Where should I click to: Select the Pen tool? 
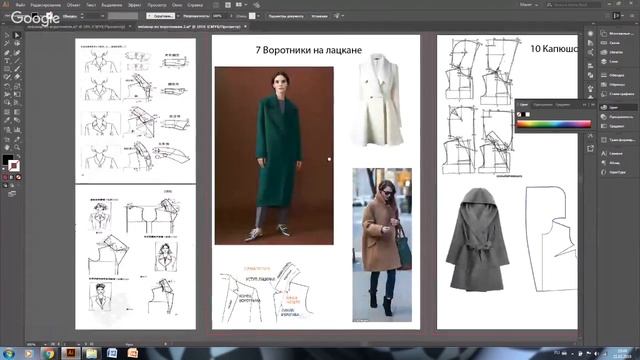(x=7, y=53)
